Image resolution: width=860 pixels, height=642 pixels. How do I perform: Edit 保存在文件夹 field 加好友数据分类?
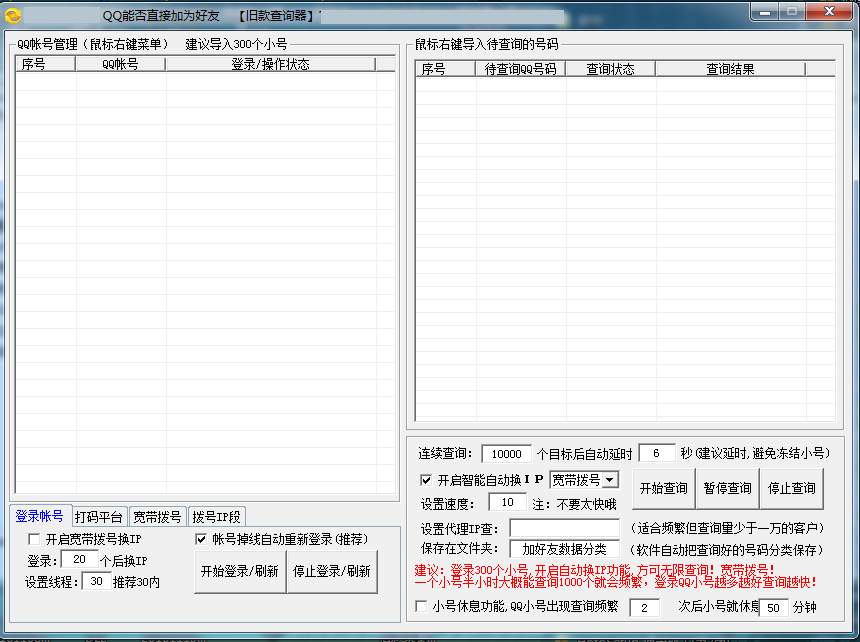pyautogui.click(x=564, y=549)
